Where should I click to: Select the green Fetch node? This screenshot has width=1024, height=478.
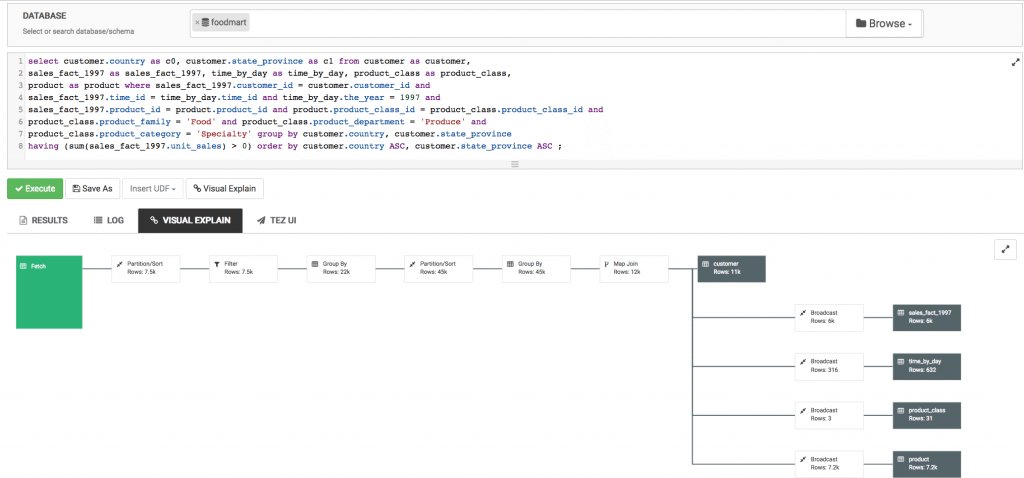[49, 292]
